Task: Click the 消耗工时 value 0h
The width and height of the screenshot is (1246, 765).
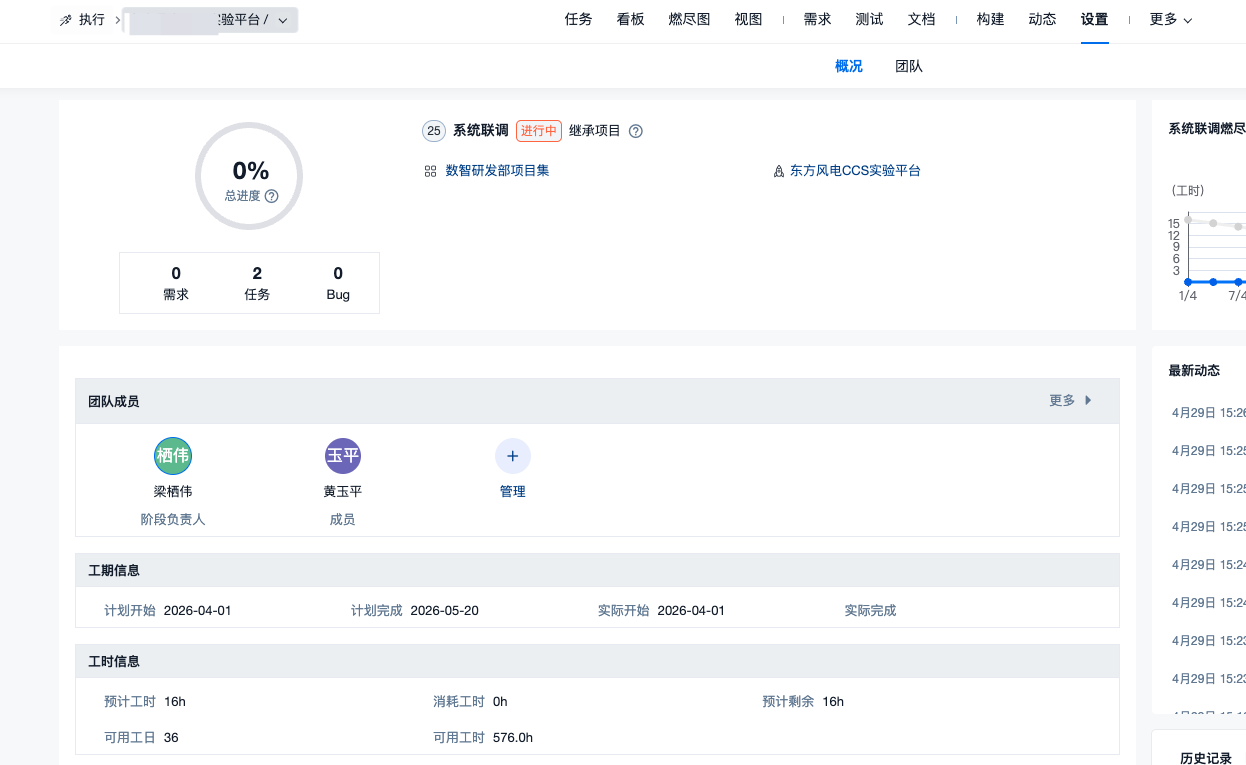Action: click(x=501, y=701)
